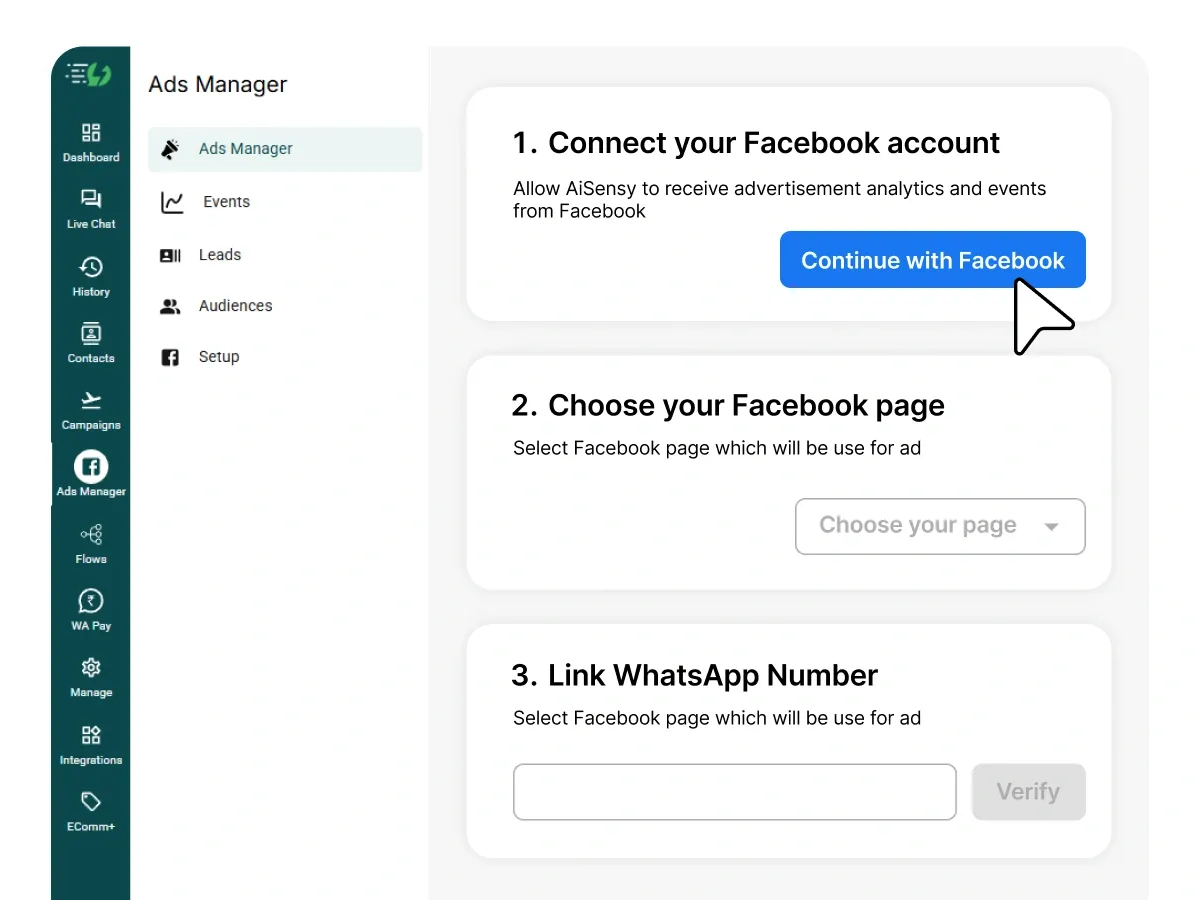The width and height of the screenshot is (1200, 900).
Task: Switch to the Events tab
Action: pos(226,201)
